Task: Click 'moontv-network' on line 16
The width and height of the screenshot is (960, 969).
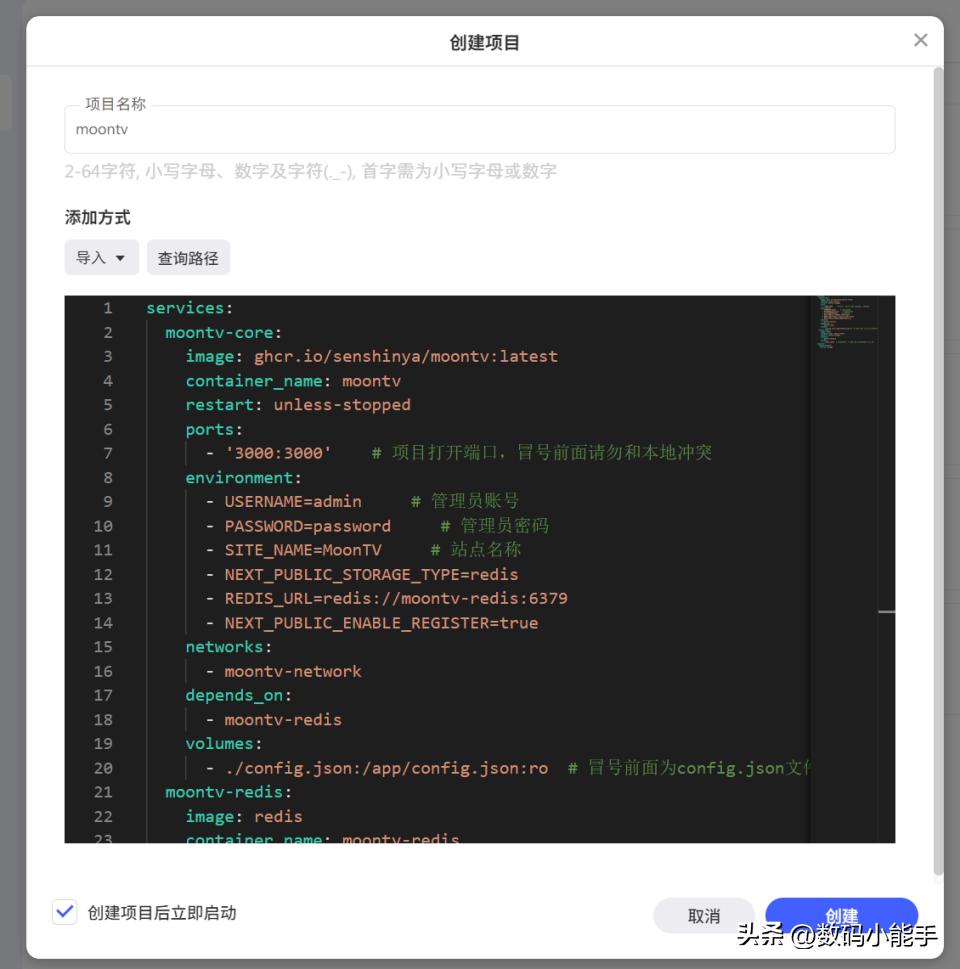Action: (293, 671)
